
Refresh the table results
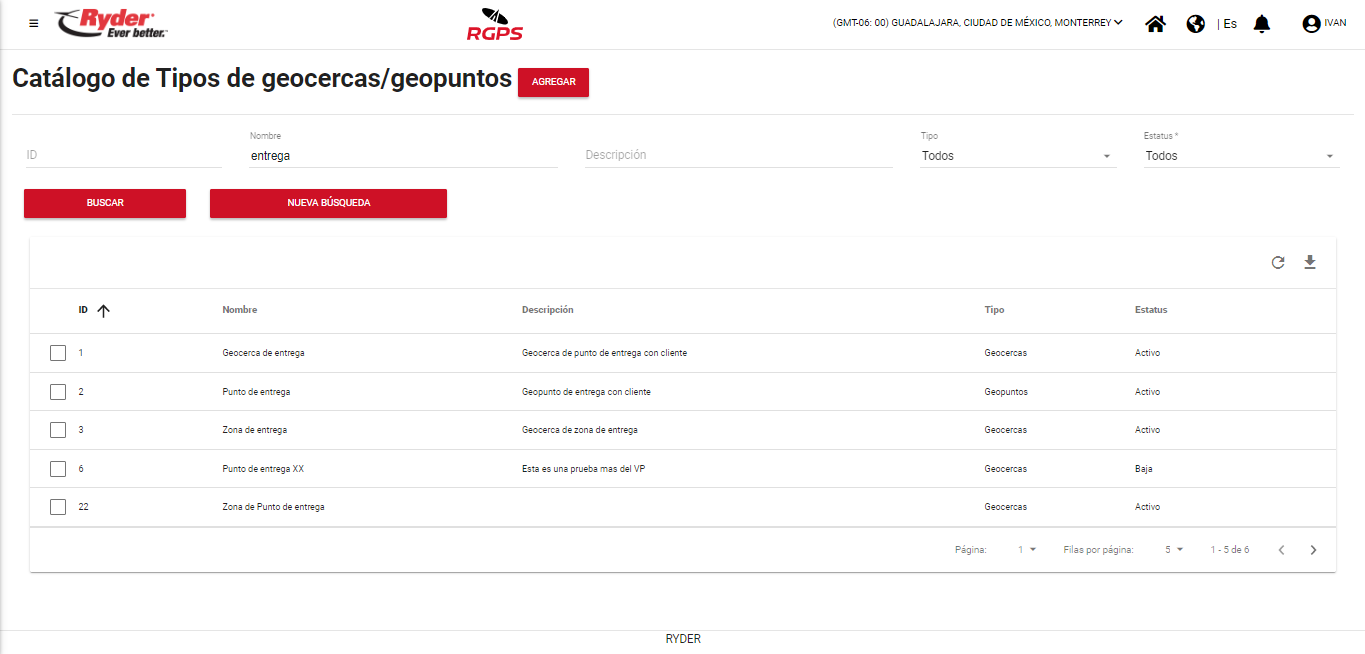1277,263
